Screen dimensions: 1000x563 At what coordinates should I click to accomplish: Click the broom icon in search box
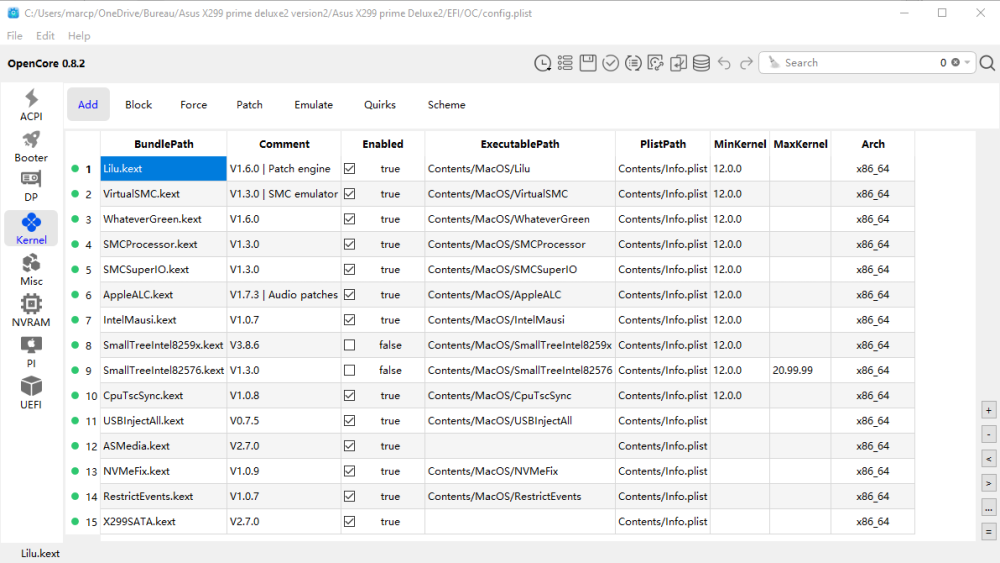774,62
